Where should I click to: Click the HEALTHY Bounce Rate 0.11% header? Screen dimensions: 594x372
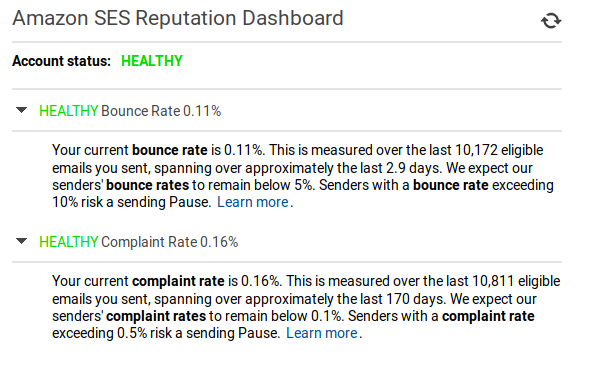(x=130, y=111)
